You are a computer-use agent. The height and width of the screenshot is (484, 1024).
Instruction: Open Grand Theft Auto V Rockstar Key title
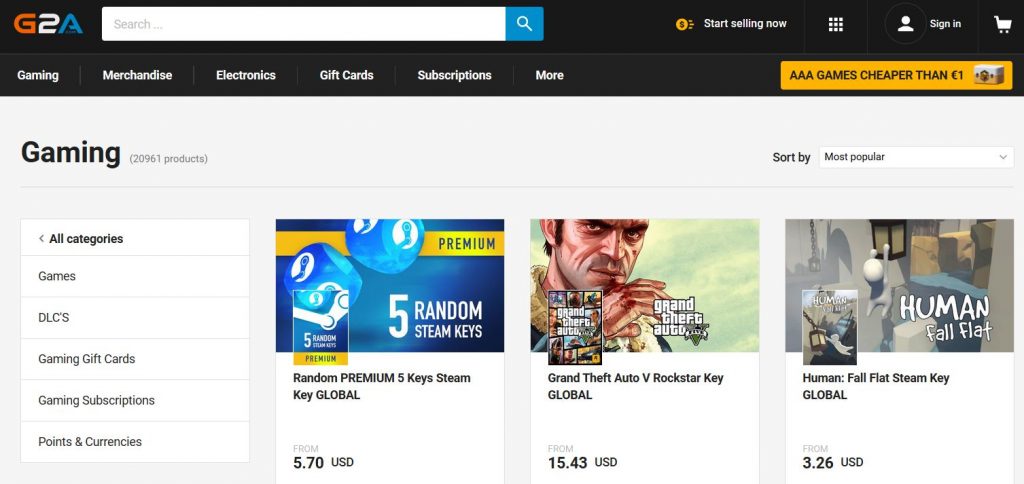click(635, 386)
